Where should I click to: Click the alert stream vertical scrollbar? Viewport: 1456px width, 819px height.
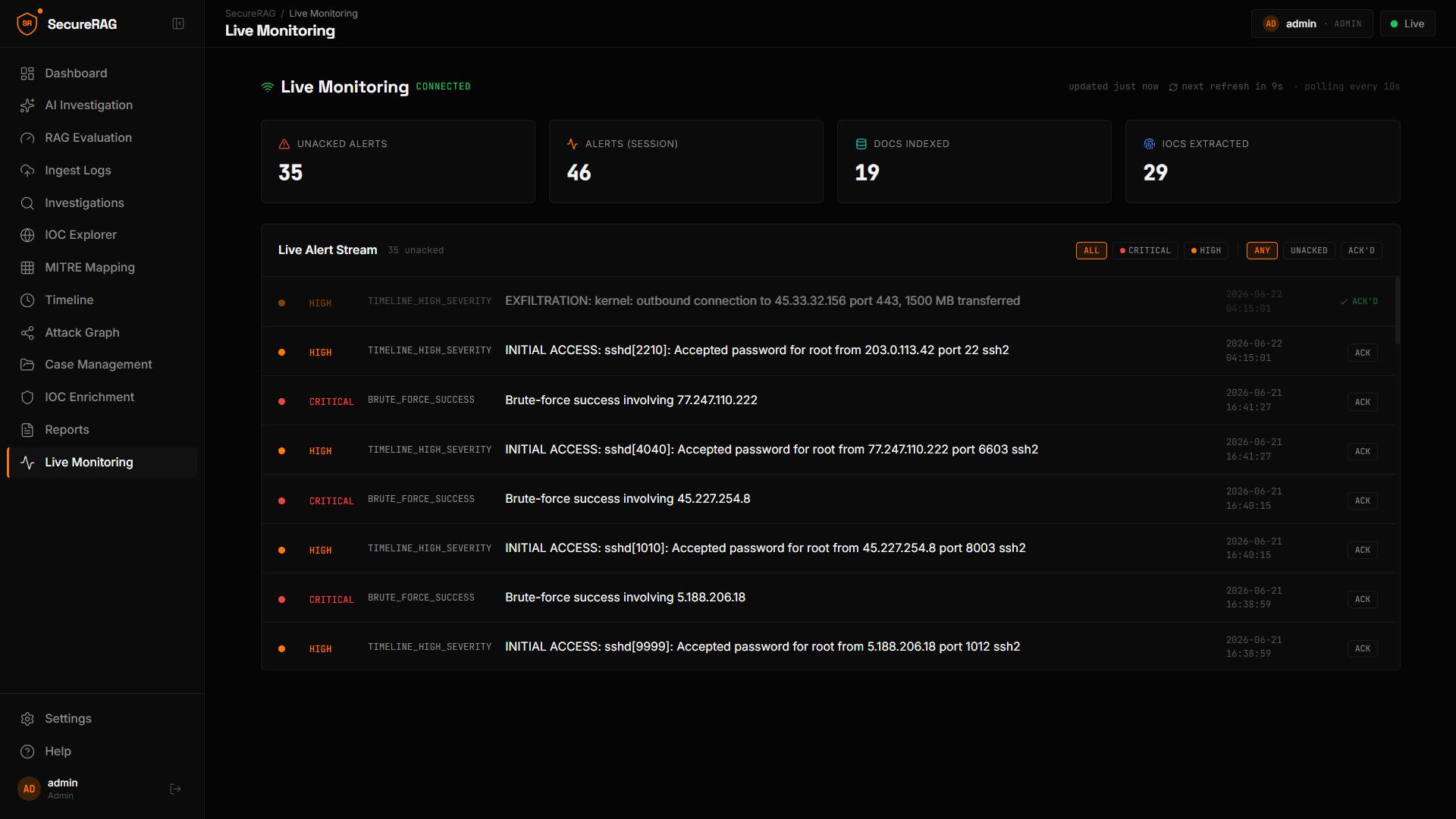1398,311
